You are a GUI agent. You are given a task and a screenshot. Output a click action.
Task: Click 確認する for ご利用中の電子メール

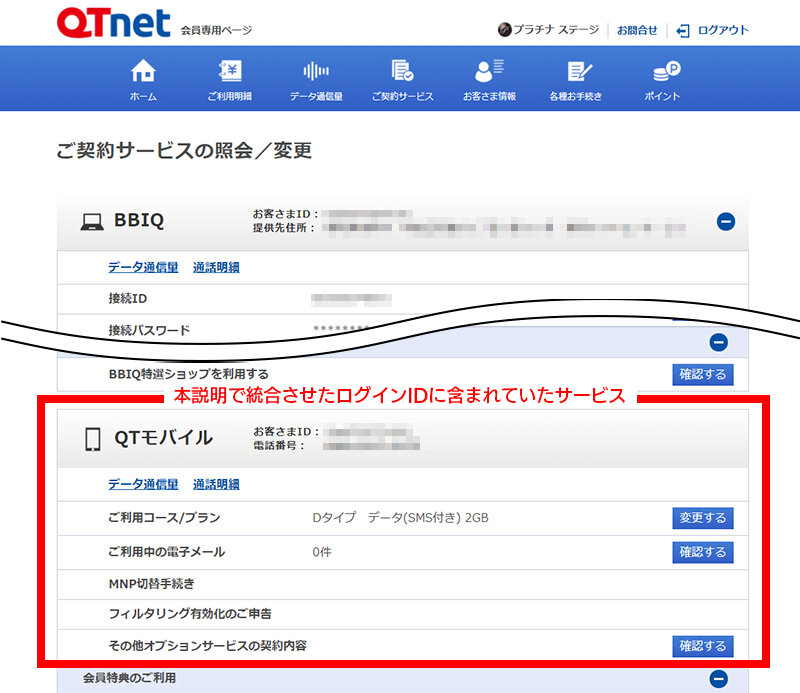(x=703, y=552)
